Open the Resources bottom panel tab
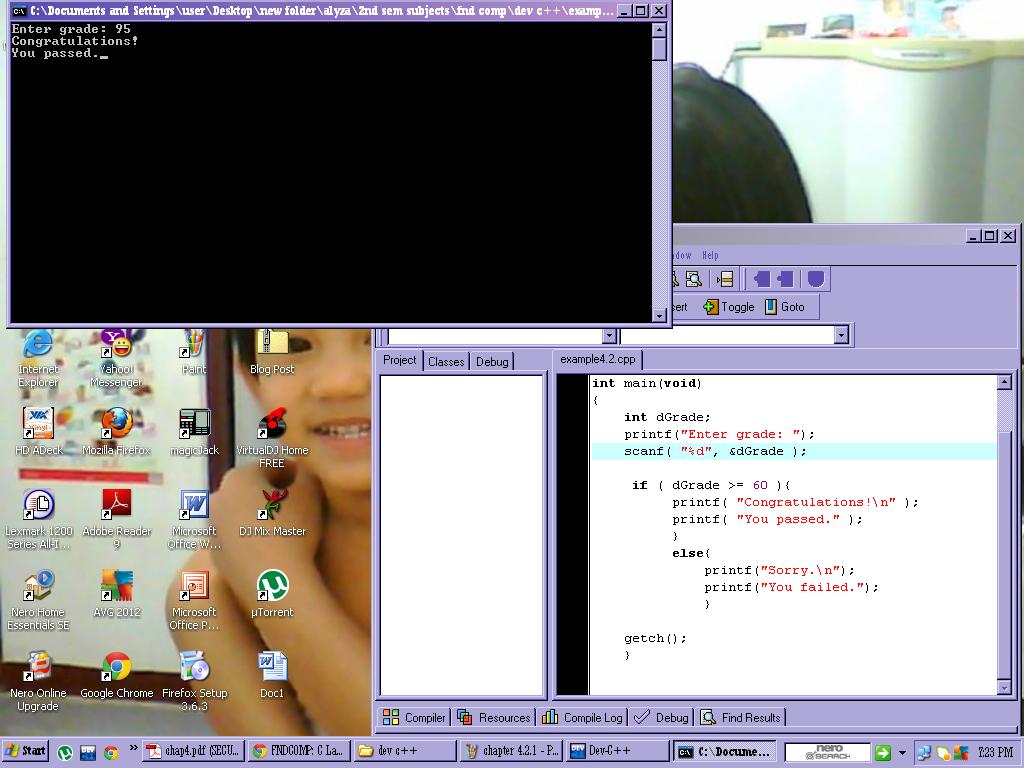 [494, 717]
